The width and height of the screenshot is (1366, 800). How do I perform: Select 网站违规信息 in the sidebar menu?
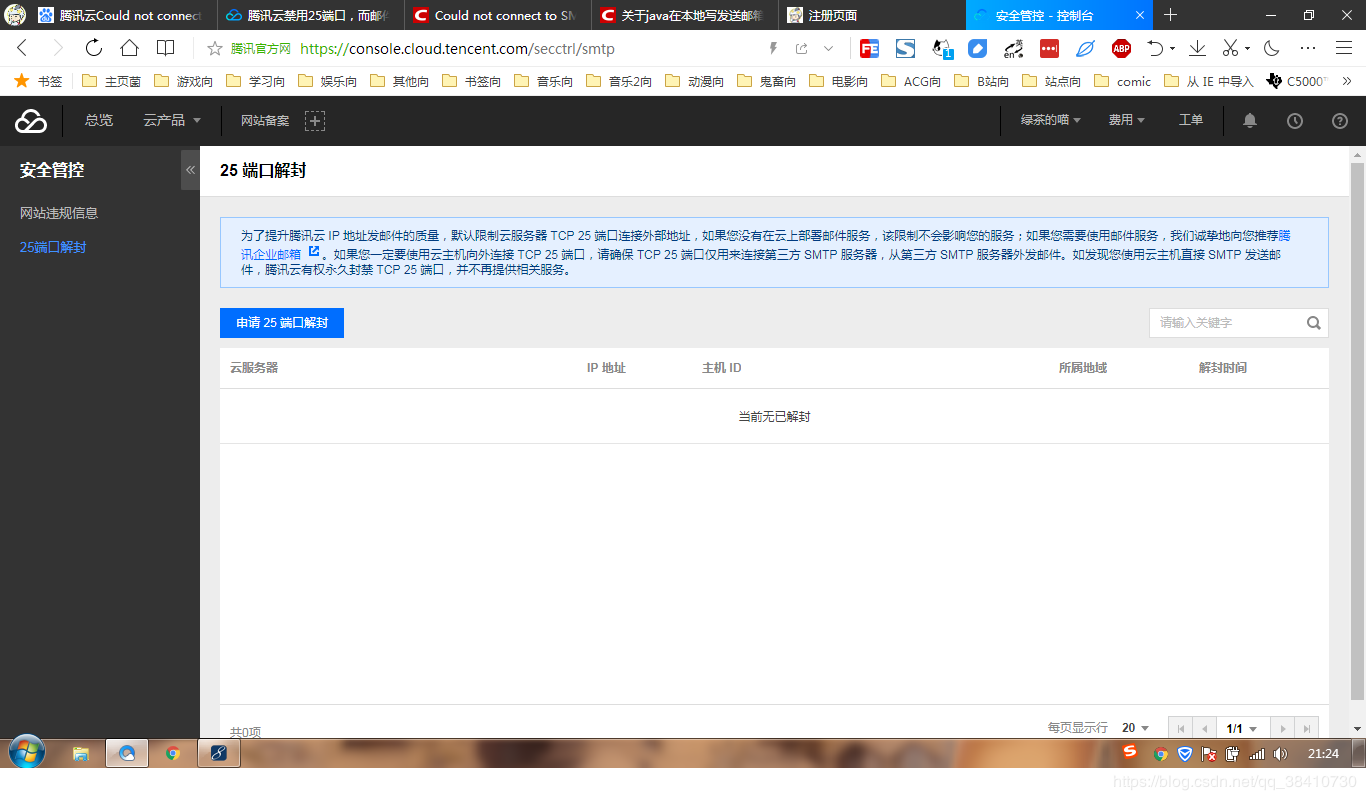pyautogui.click(x=60, y=212)
